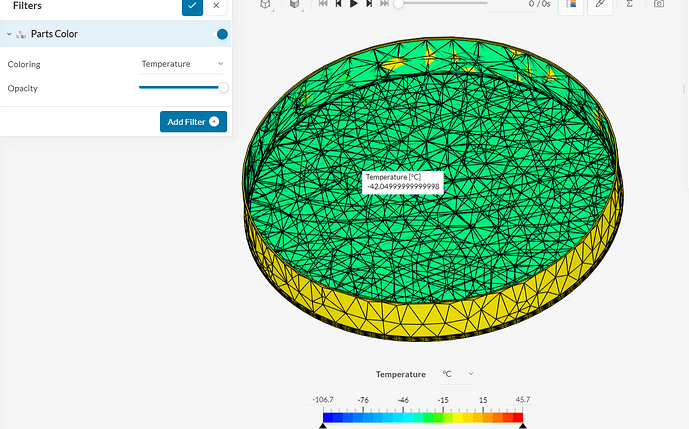This screenshot has height=429, width=689.
Task: Open the sigma statistics tool
Action: click(629, 4)
